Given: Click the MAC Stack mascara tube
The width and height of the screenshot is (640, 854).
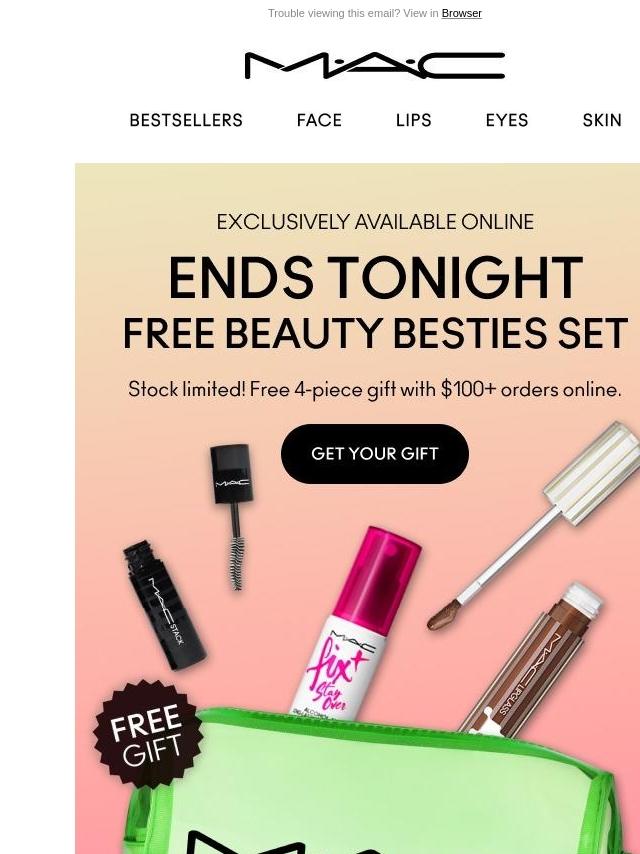Looking at the screenshot, I should click(x=163, y=605).
